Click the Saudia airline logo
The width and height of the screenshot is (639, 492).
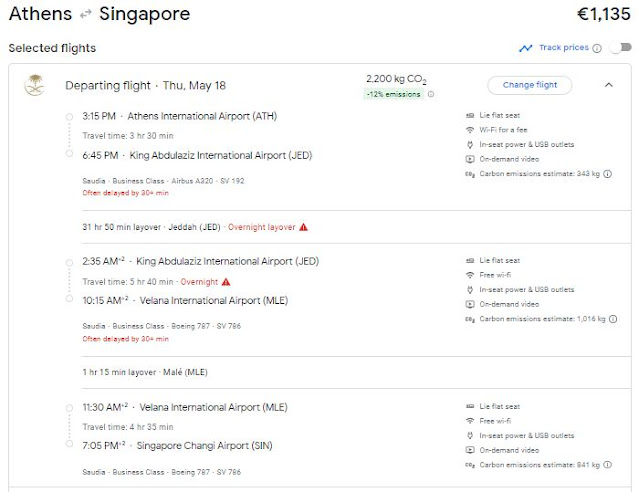(35, 85)
